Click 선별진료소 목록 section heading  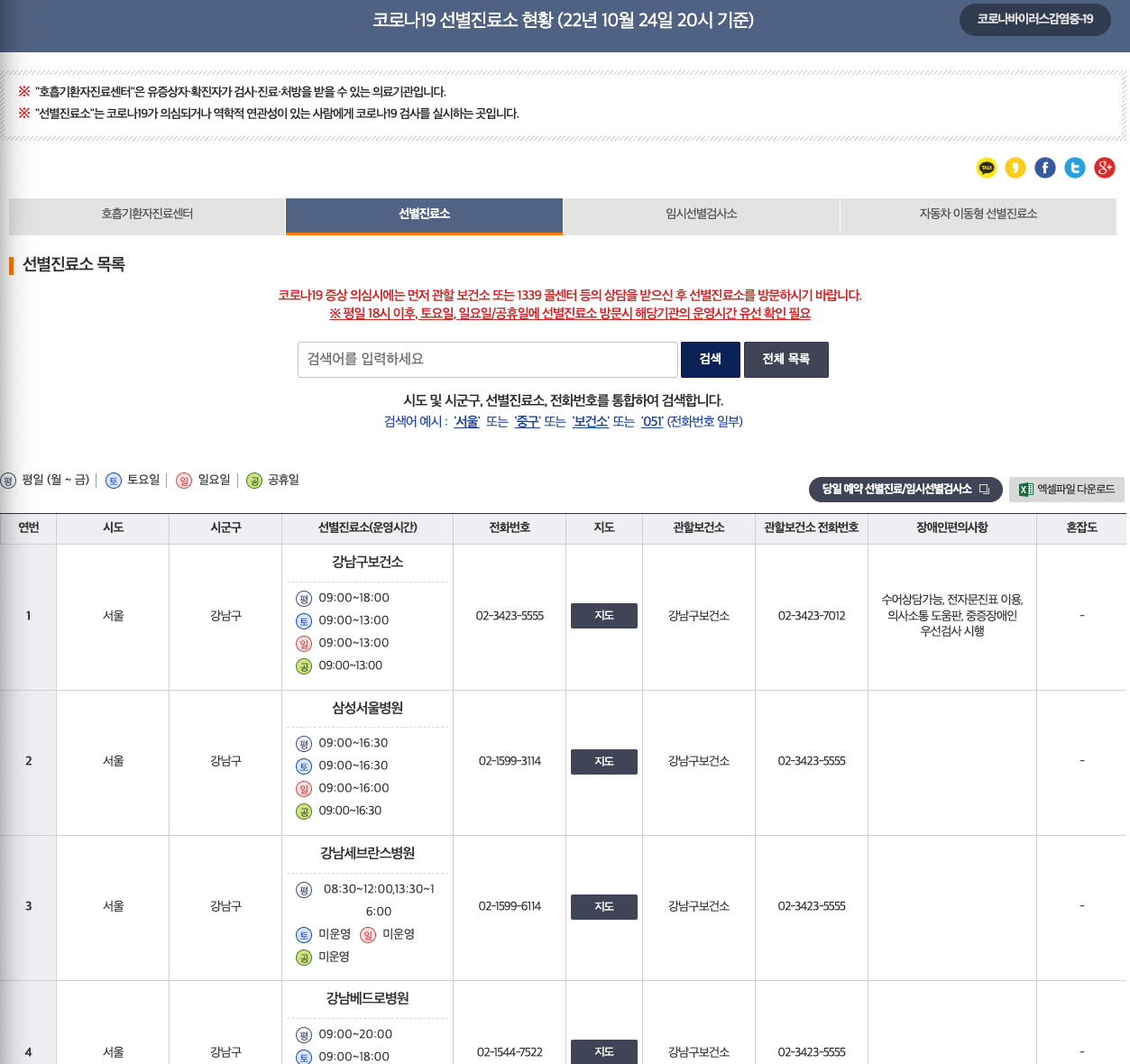point(73,264)
